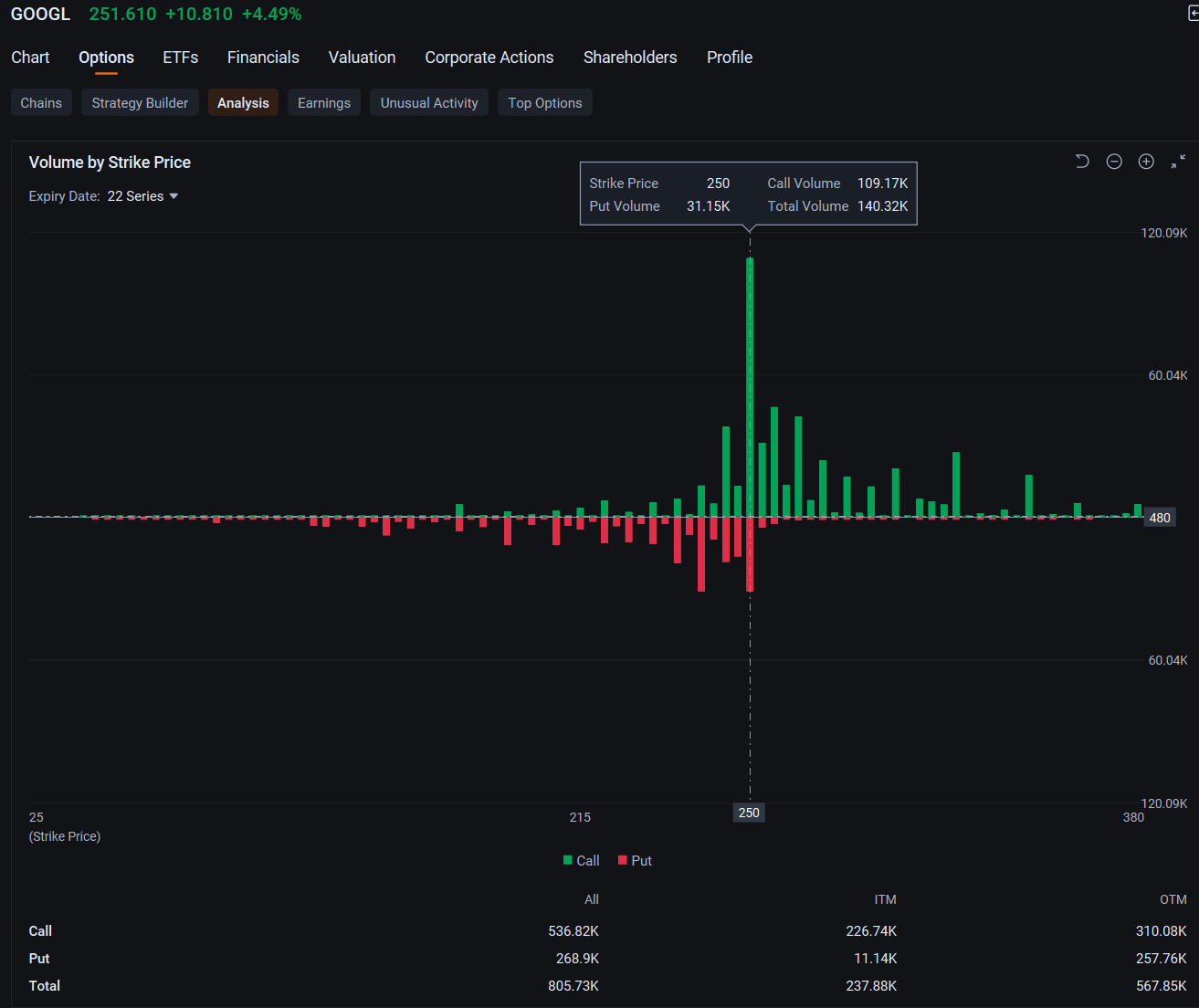Open the Financials tab
This screenshot has height=1008, width=1199.
coord(263,57)
